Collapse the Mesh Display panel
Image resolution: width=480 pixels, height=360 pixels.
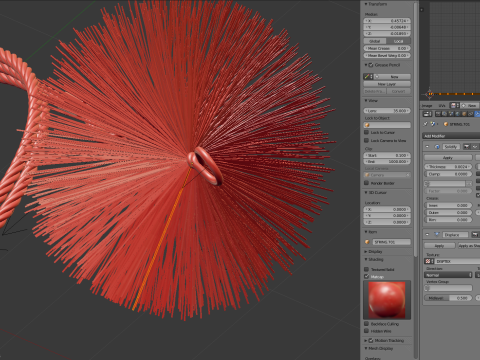point(366,348)
